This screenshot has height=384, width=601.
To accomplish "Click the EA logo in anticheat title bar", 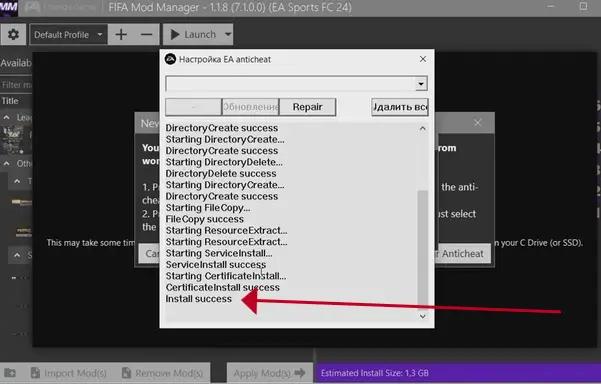I will pyautogui.click(x=170, y=59).
